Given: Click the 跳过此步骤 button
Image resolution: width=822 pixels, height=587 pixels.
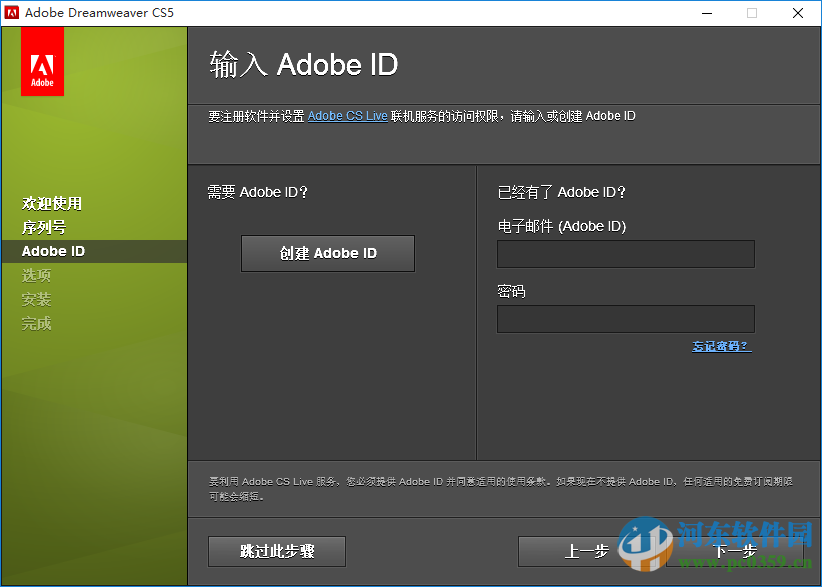Looking at the screenshot, I should click(276, 551).
